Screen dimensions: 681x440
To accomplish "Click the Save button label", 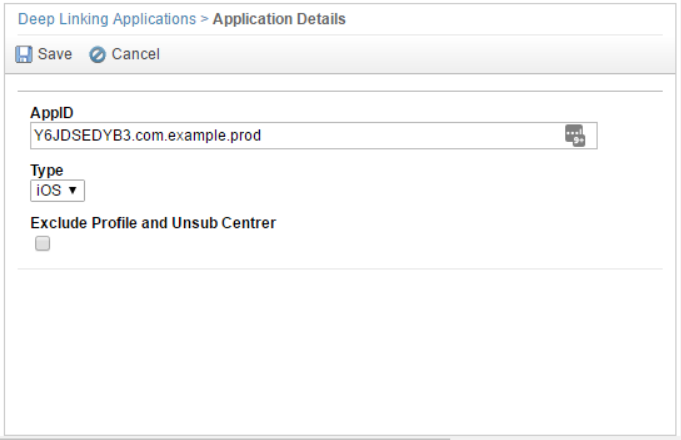I will (x=55, y=54).
